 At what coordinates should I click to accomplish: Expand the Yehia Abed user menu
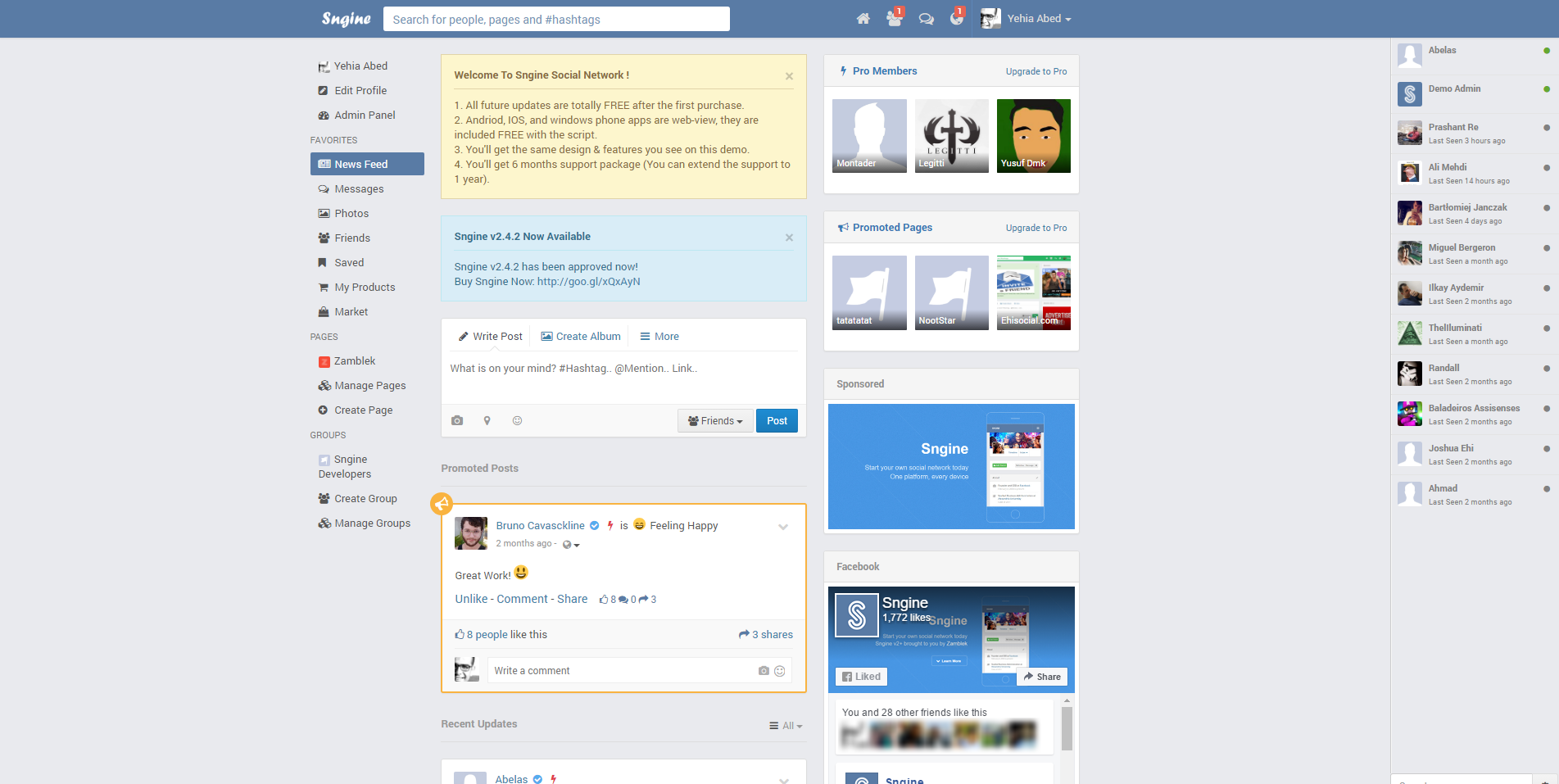coord(1038,19)
